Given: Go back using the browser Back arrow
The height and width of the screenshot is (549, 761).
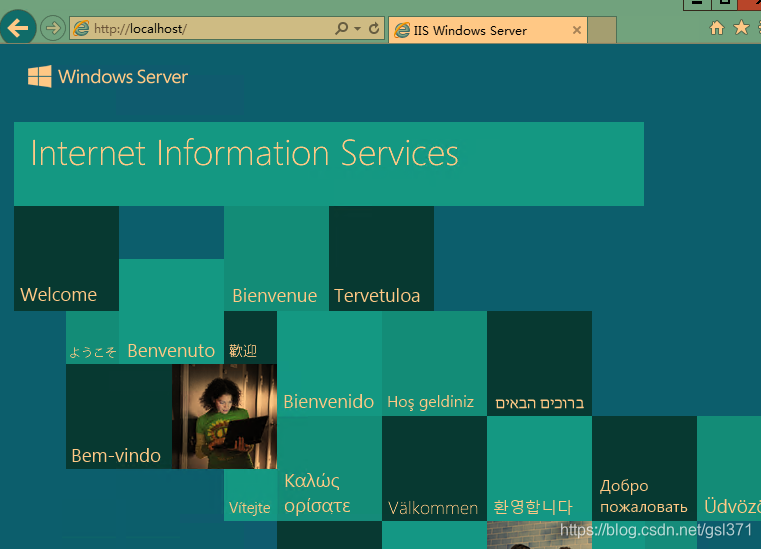Looking at the screenshot, I should tap(18, 28).
